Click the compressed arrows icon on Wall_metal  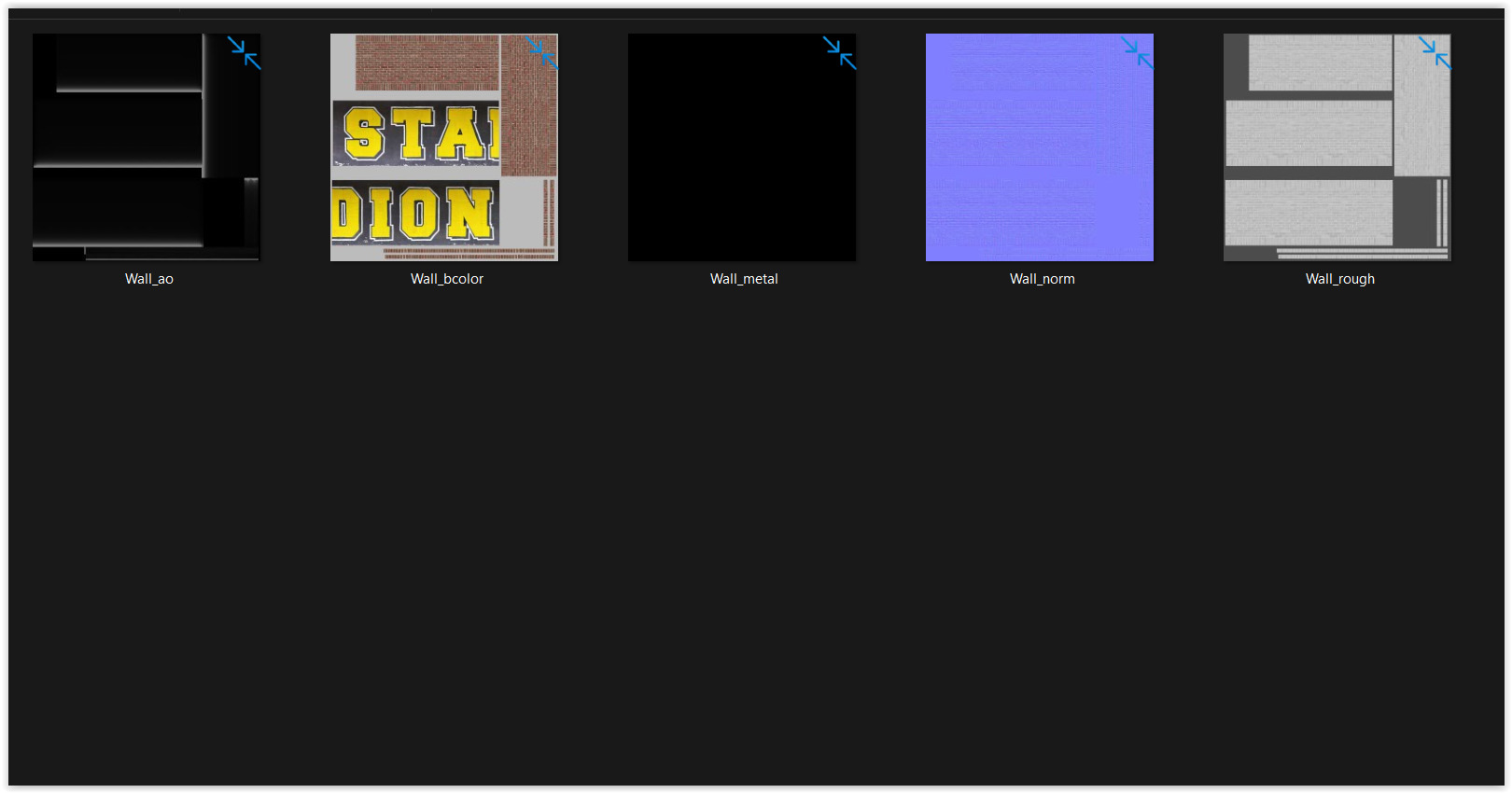click(839, 53)
